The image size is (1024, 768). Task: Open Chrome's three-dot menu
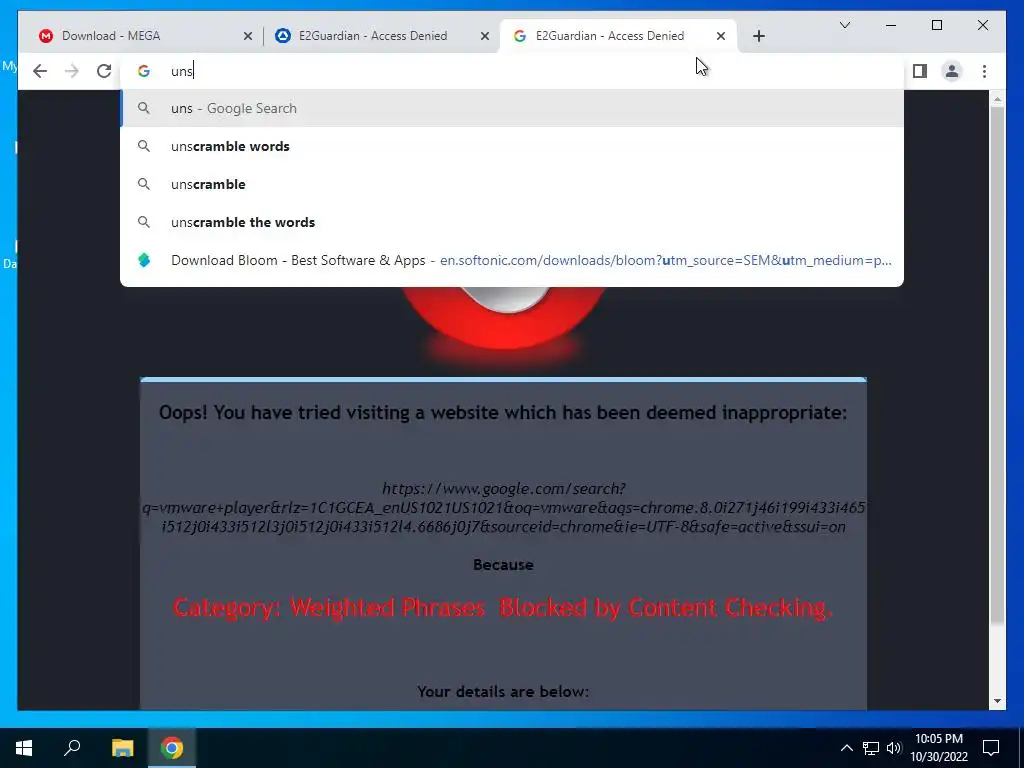pyautogui.click(x=984, y=71)
